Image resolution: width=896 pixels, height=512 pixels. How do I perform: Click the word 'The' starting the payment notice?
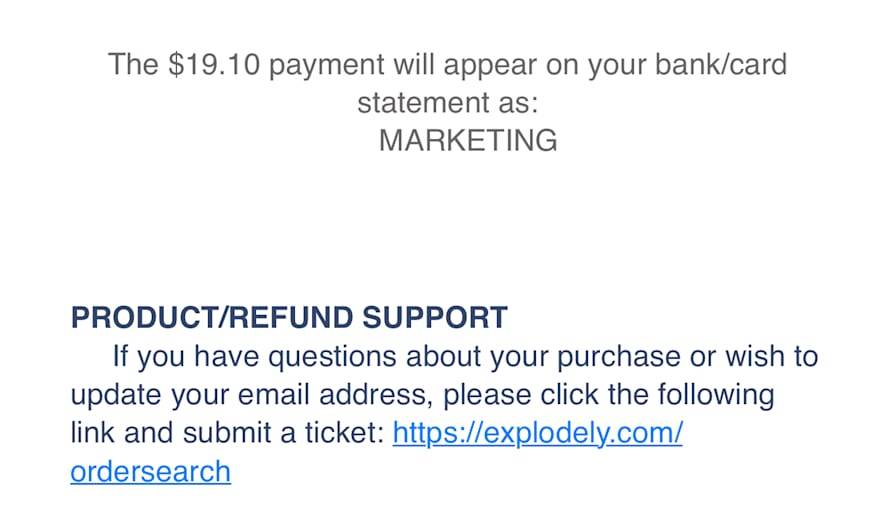click(x=133, y=64)
